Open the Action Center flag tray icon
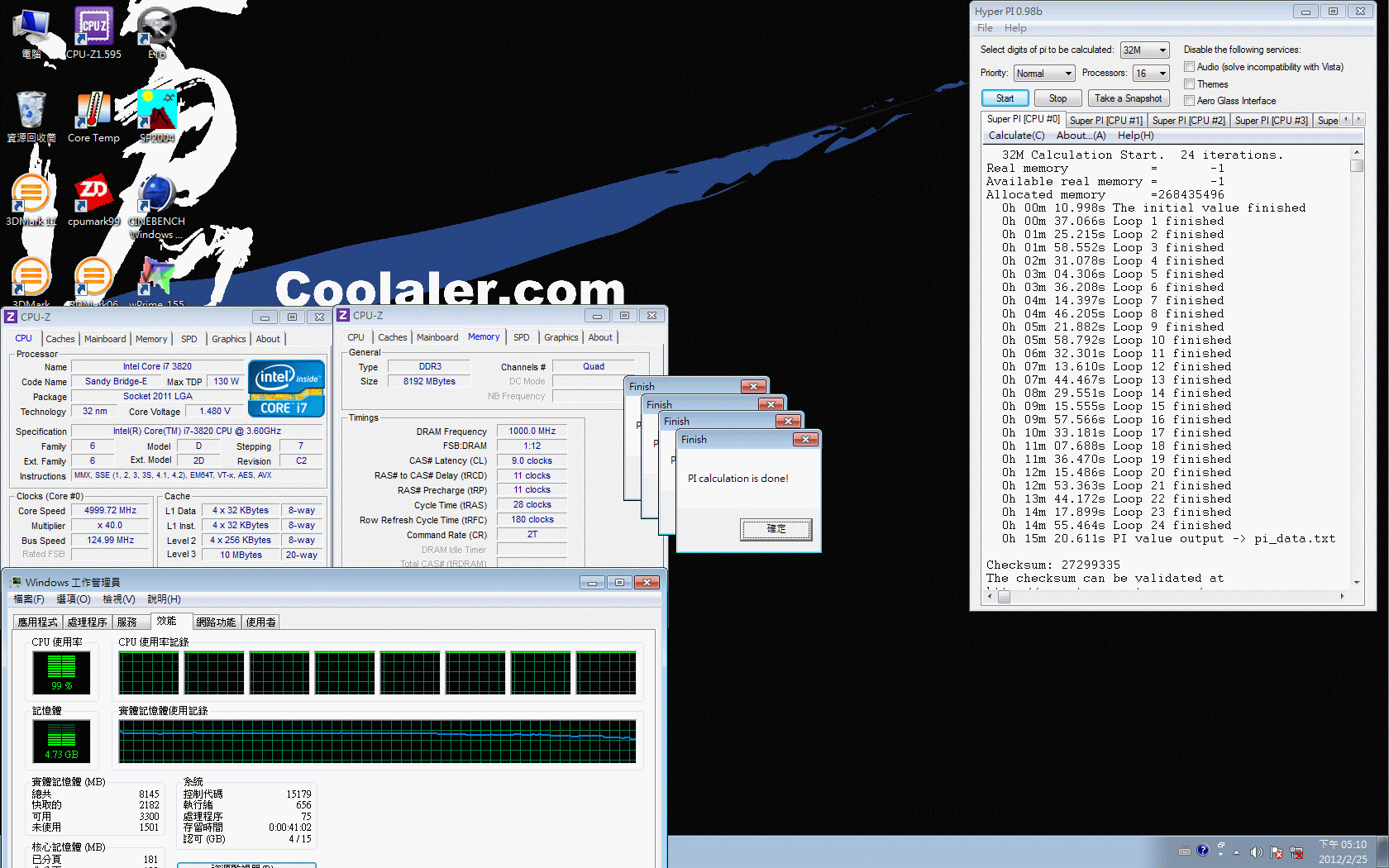 pos(1277,852)
